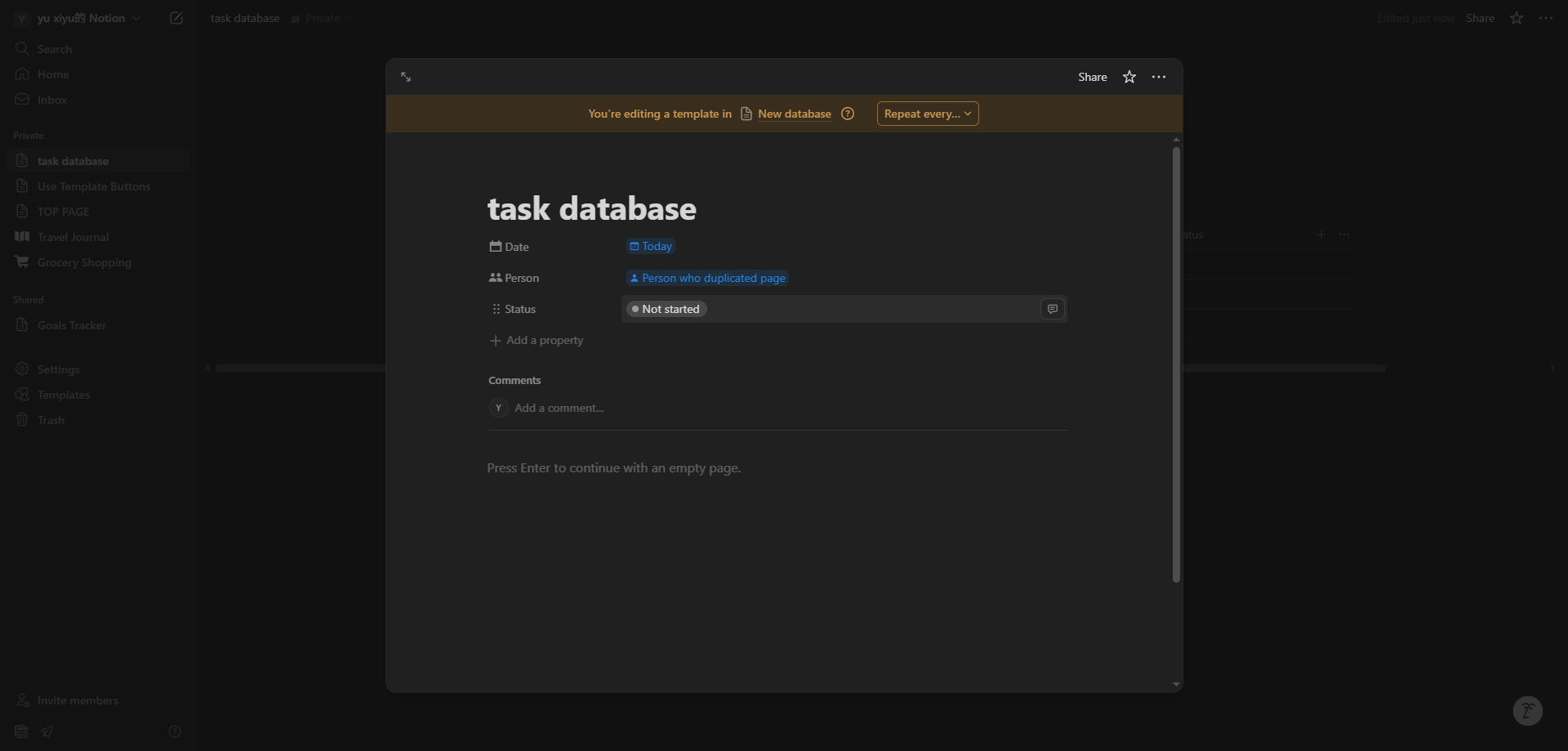Open Trash from sidebar

(x=96, y=420)
